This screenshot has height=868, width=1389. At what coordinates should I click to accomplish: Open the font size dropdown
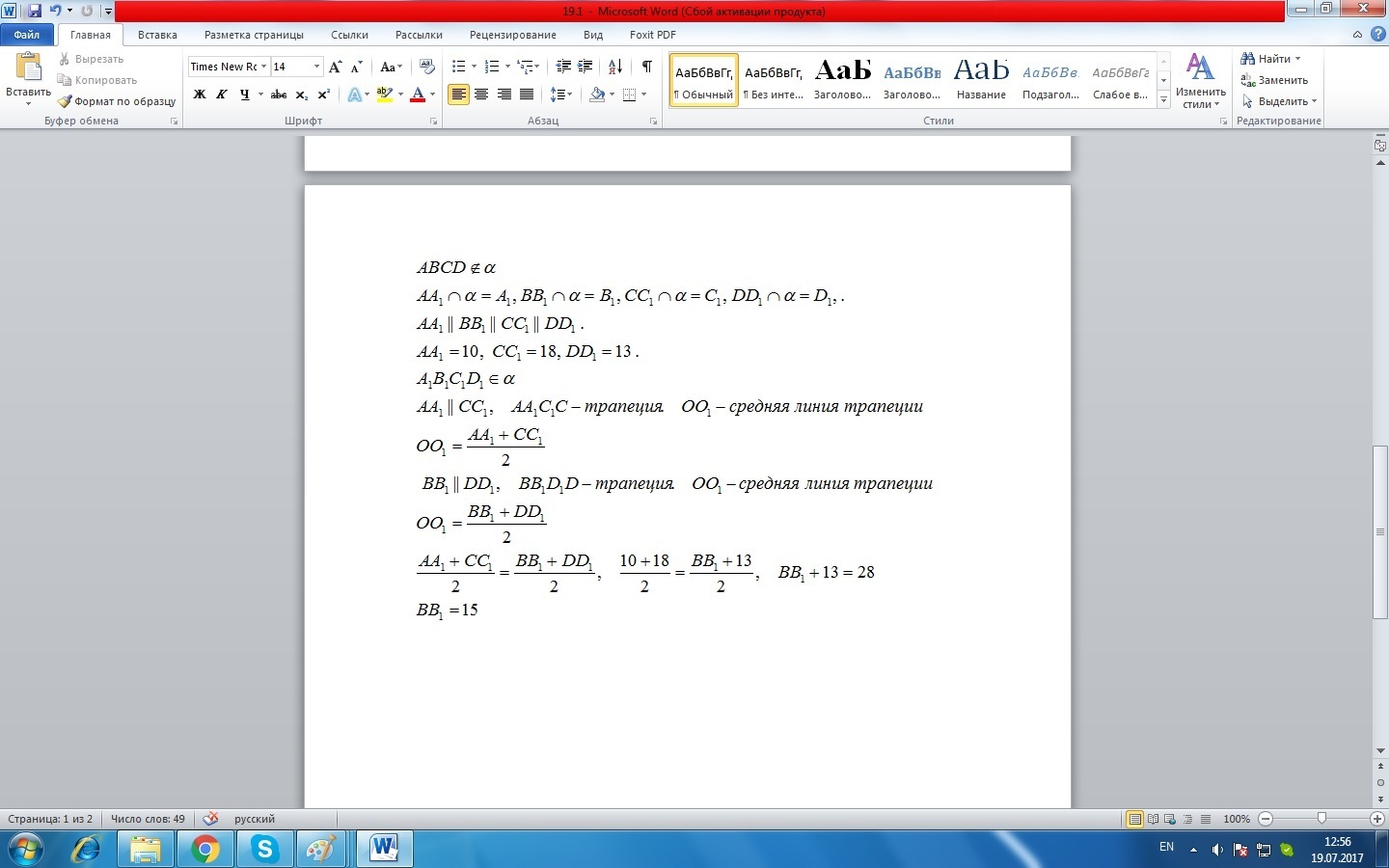316,67
